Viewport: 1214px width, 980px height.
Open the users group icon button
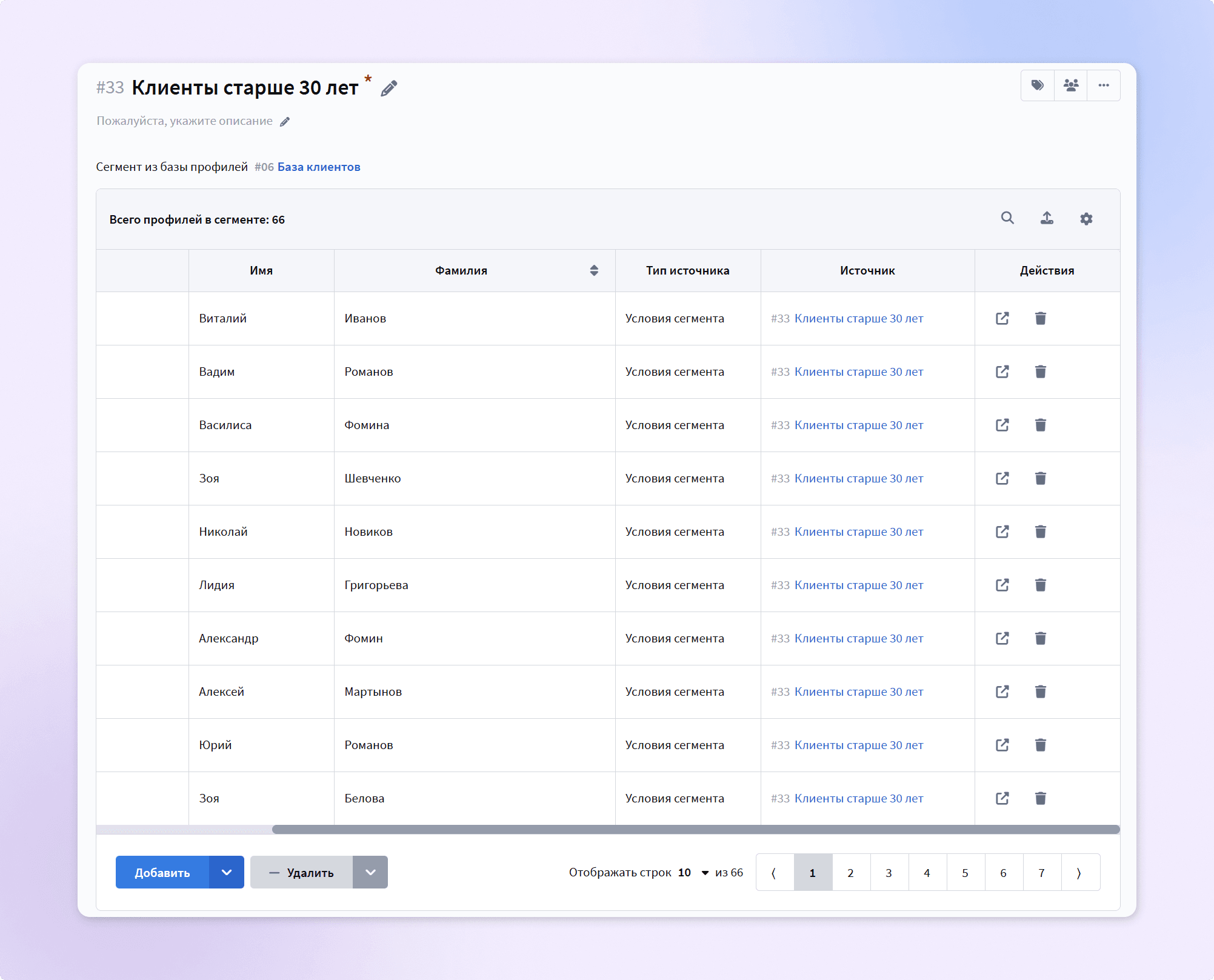click(x=1071, y=85)
